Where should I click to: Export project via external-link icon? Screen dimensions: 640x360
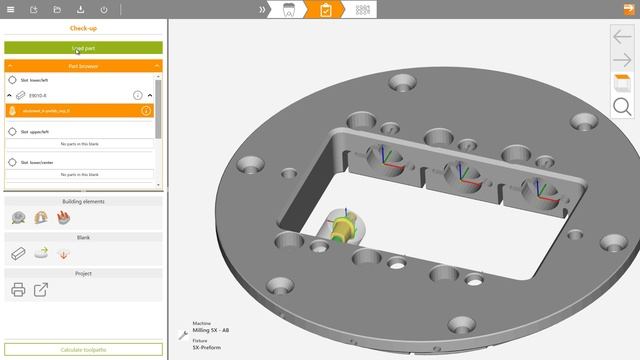[x=41, y=290]
